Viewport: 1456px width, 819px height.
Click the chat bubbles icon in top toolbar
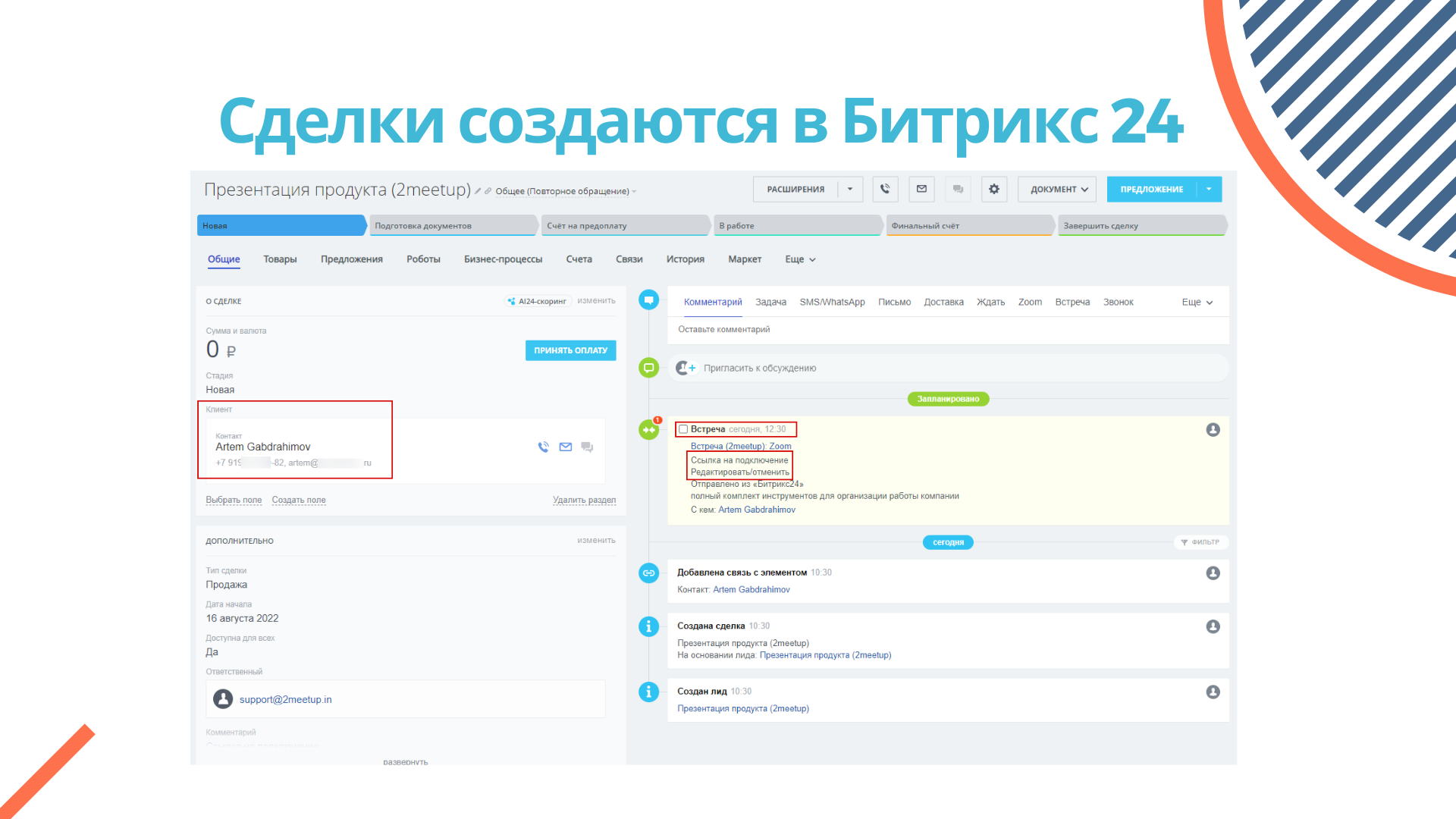[x=958, y=189]
